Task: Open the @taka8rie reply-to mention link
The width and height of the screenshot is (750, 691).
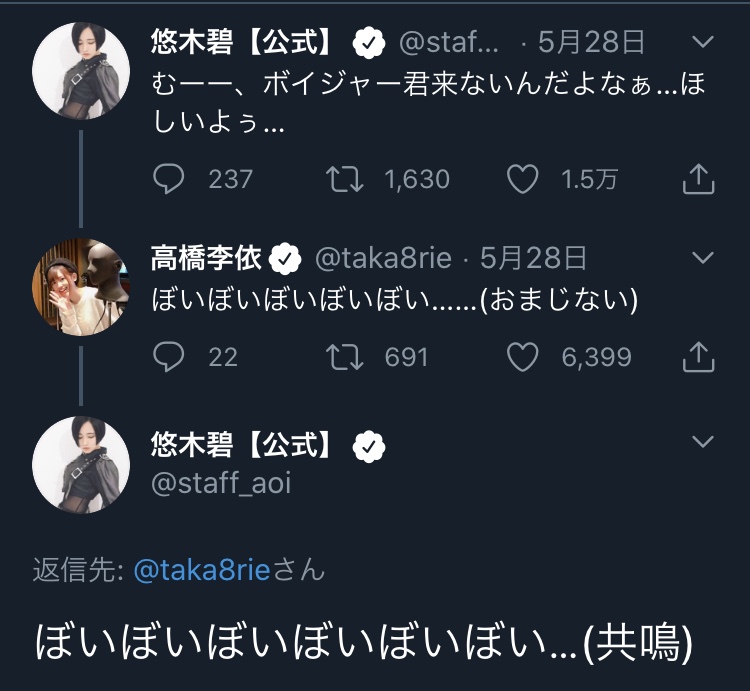Action: point(202,569)
